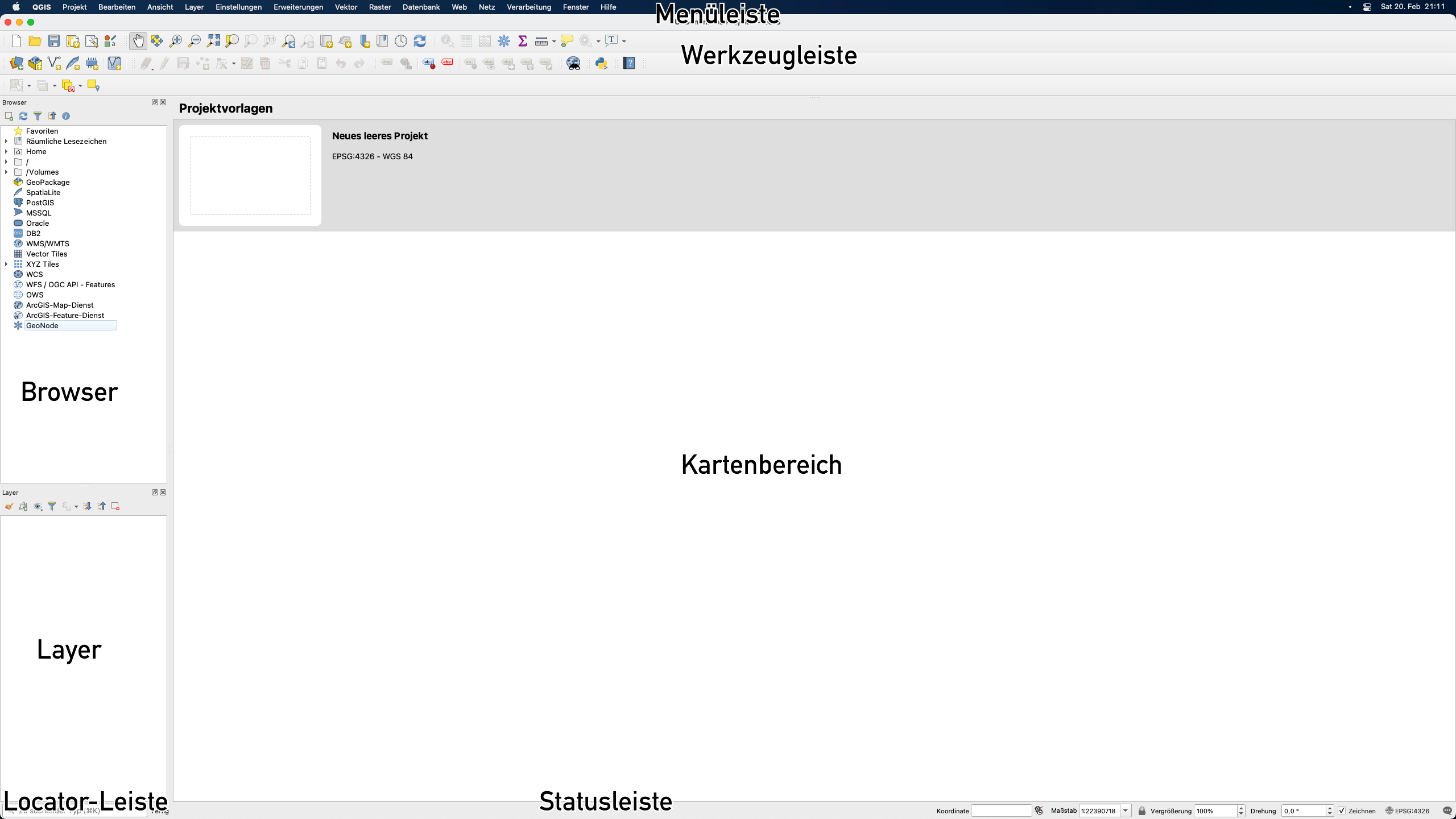Click the statistical summary Sigma icon
Screen dimensions: 1456x819
point(523,41)
